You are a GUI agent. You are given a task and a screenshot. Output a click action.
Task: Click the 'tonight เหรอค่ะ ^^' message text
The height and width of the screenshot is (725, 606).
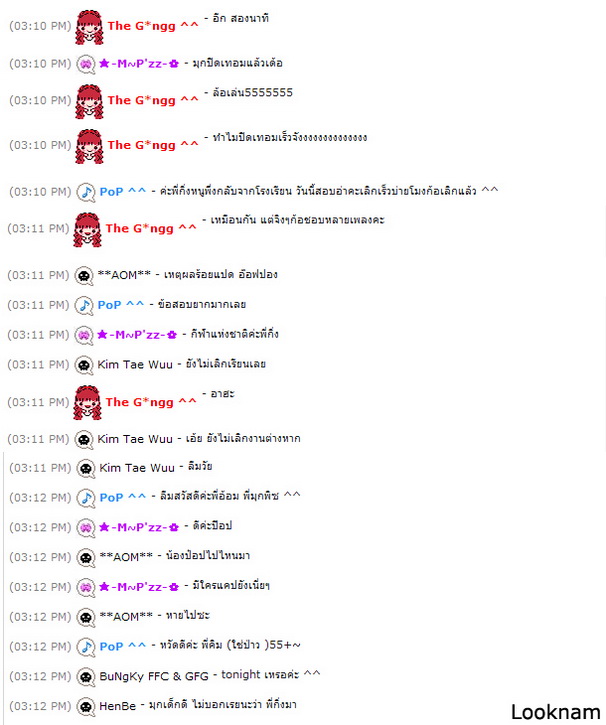click(x=271, y=675)
